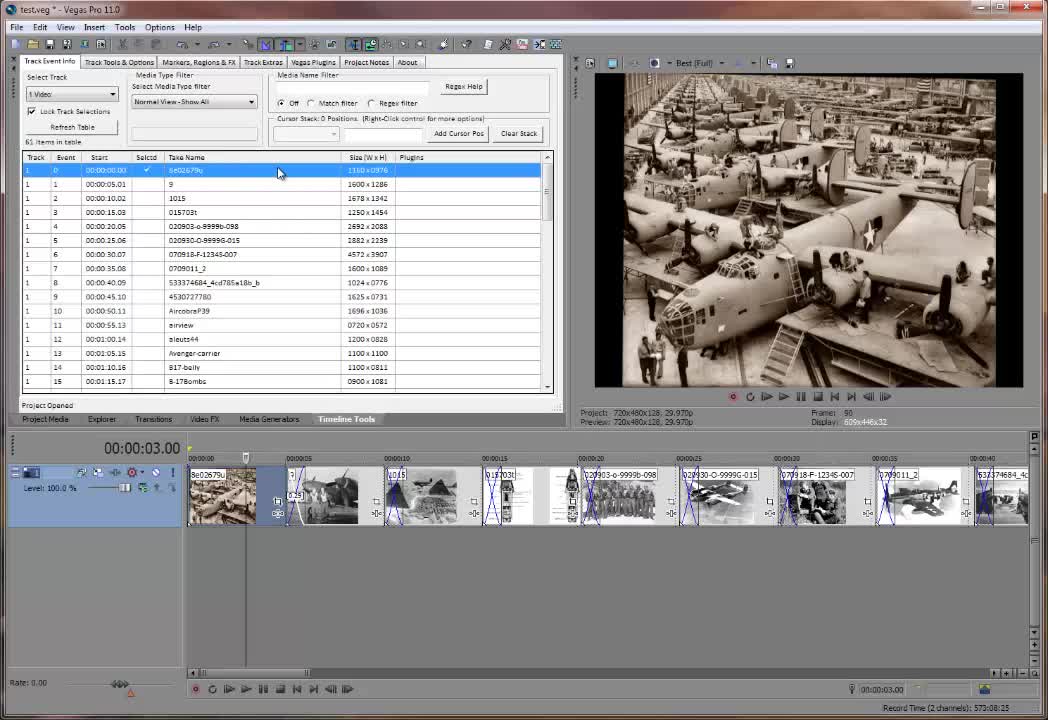Select the Regex filter radio button
Image resolution: width=1048 pixels, height=720 pixels.
pyautogui.click(x=371, y=103)
